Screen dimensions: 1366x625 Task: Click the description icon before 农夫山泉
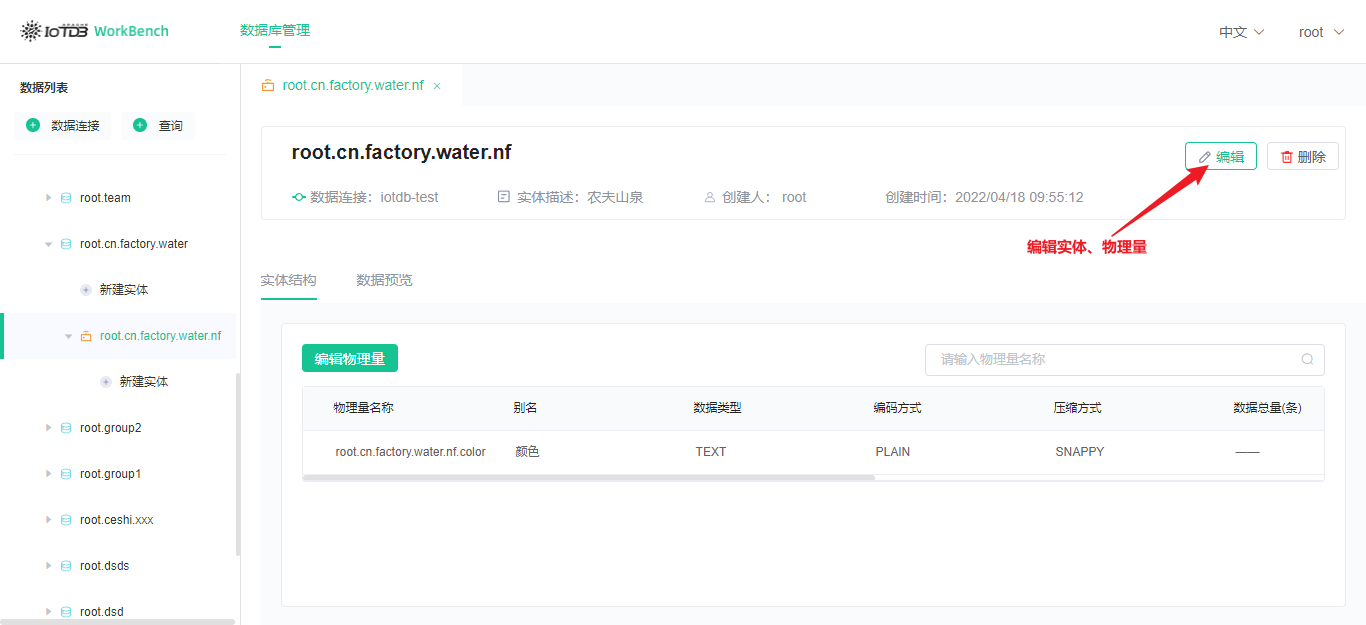[502, 197]
